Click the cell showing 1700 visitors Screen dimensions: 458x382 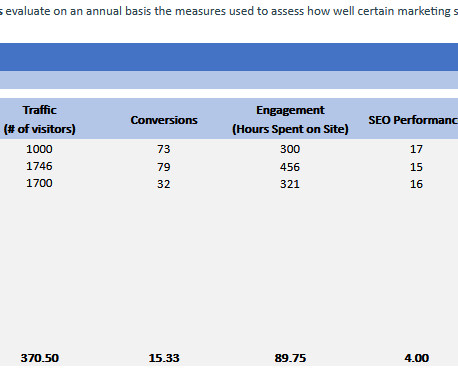(x=39, y=183)
